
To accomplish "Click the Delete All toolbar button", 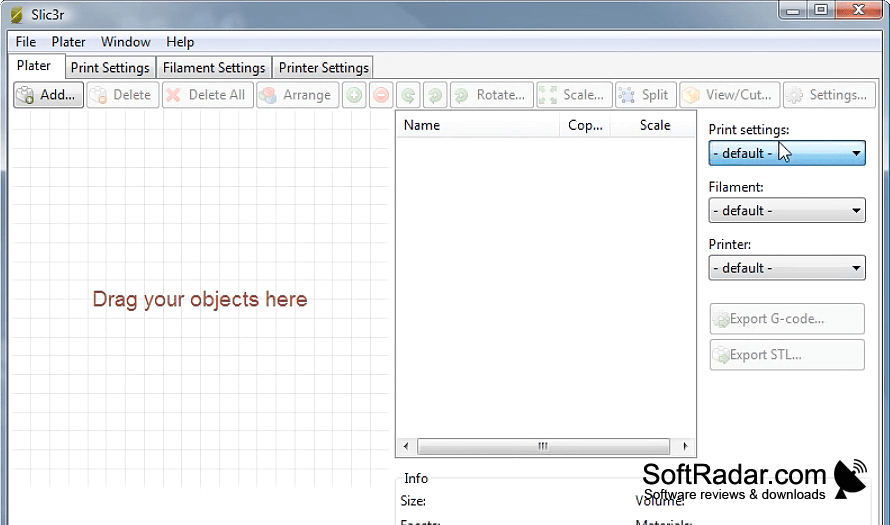I will point(207,95).
